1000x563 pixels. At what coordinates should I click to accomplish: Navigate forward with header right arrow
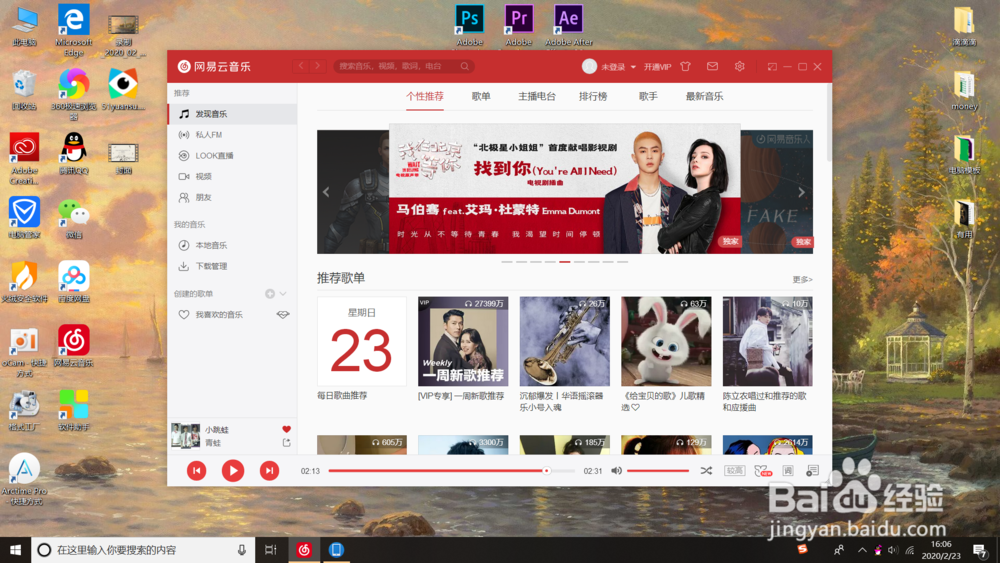[x=318, y=66]
